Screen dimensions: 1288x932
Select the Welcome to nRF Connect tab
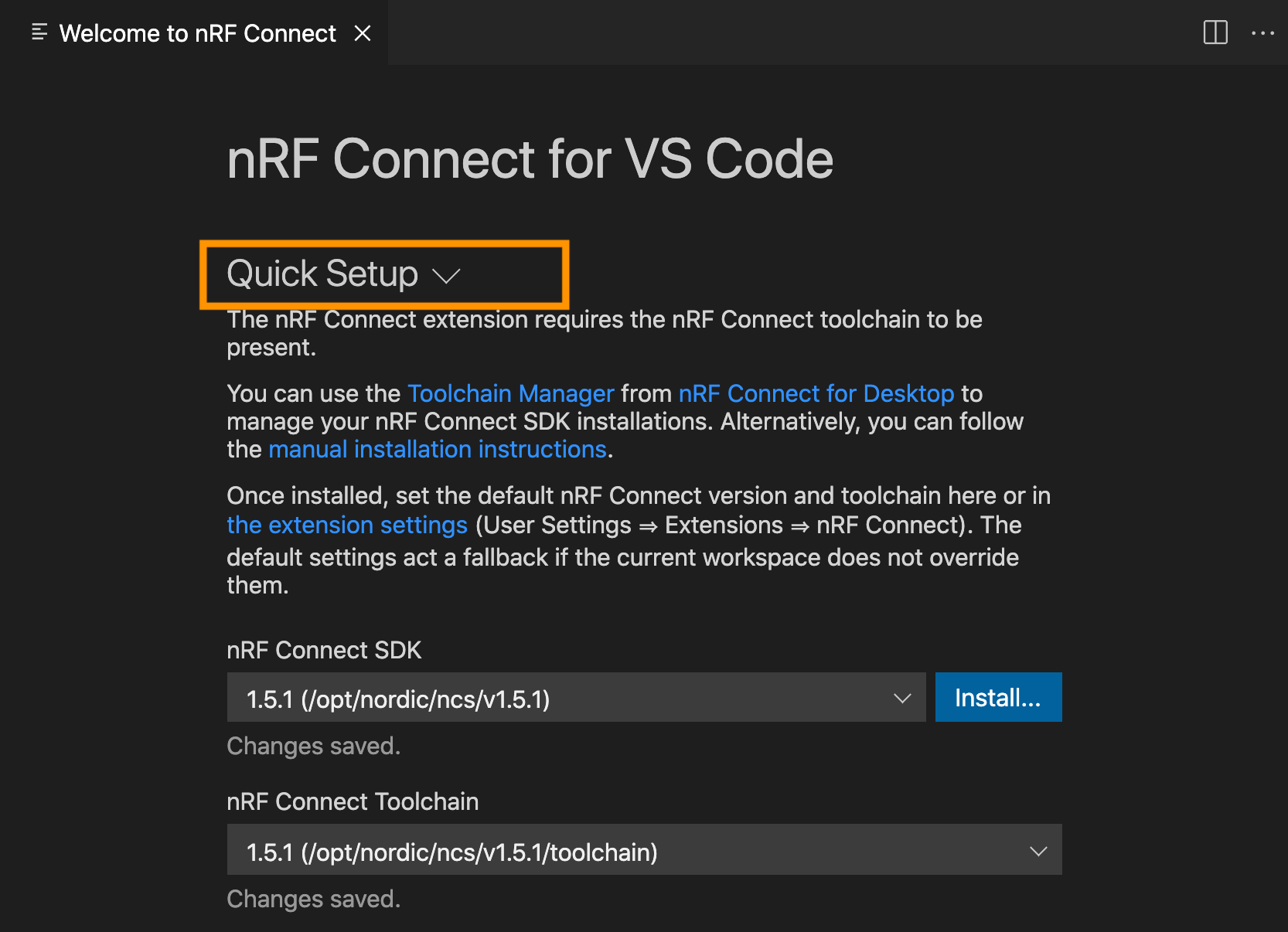pos(197,33)
